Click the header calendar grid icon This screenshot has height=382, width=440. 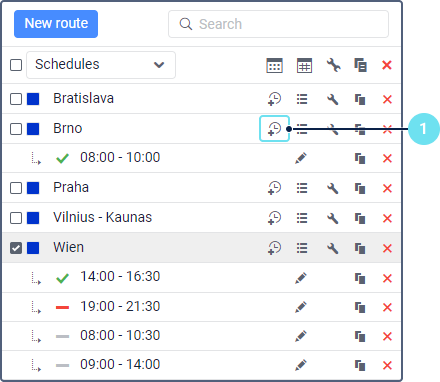click(x=304, y=65)
